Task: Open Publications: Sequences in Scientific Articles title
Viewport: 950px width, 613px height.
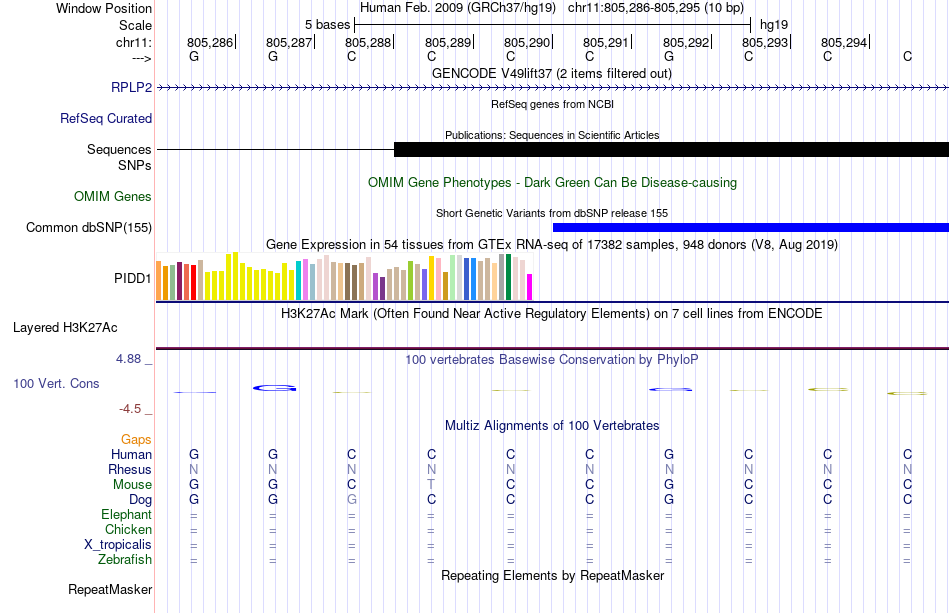Action: [552, 135]
